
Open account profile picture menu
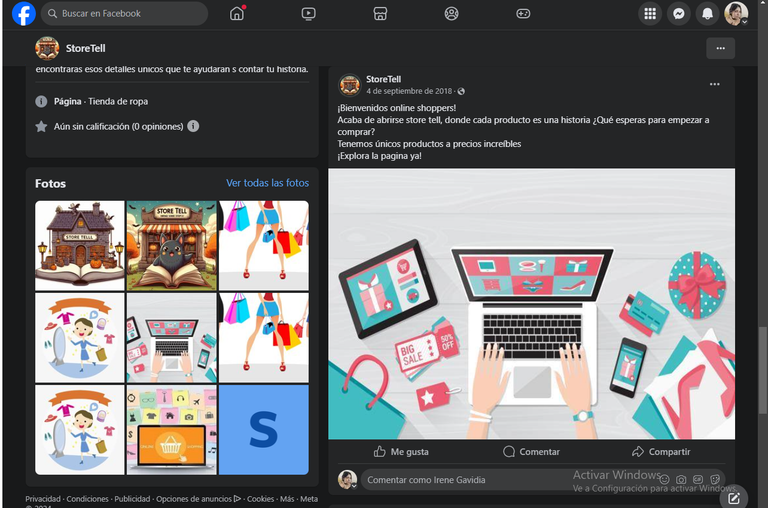click(x=736, y=14)
